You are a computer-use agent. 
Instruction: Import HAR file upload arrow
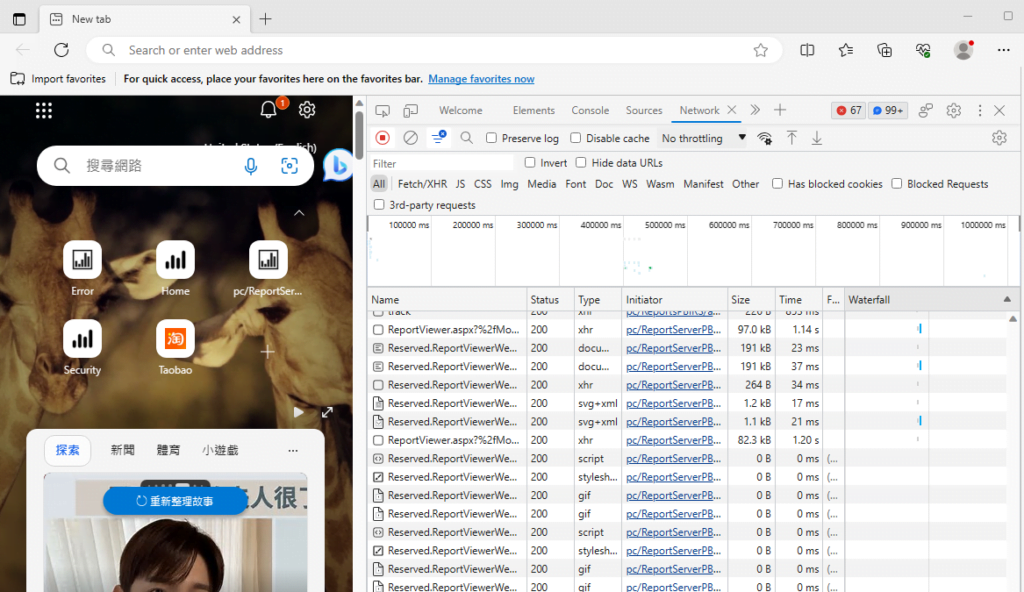tap(792, 138)
